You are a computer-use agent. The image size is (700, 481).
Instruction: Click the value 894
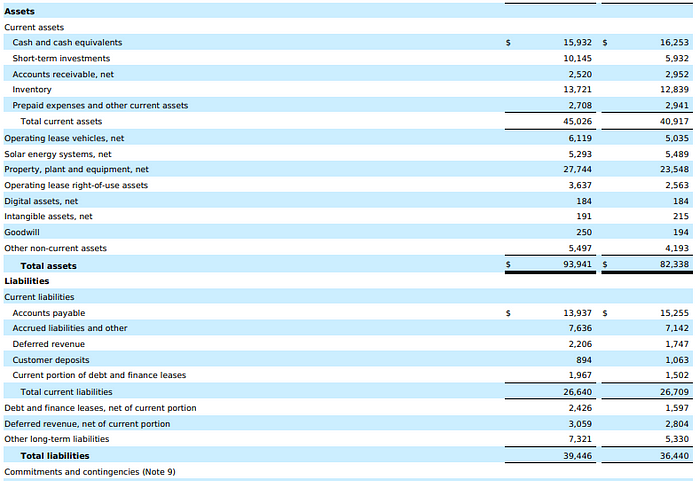(584, 360)
